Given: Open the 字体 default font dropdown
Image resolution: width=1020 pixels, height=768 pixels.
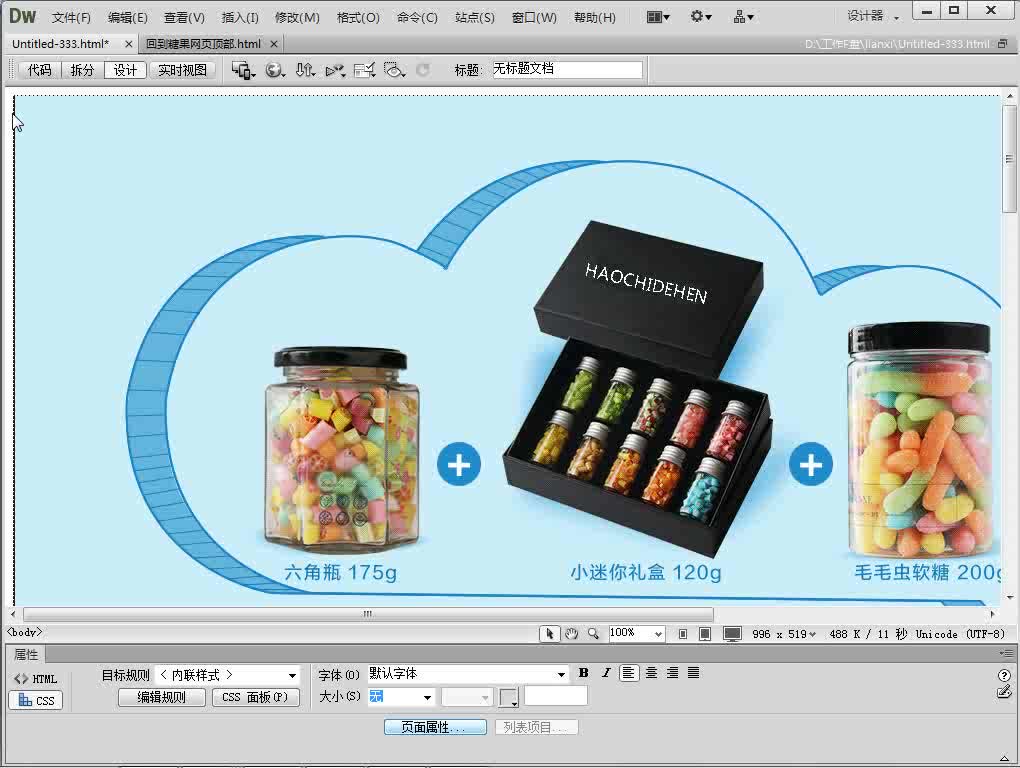Looking at the screenshot, I should (467, 674).
